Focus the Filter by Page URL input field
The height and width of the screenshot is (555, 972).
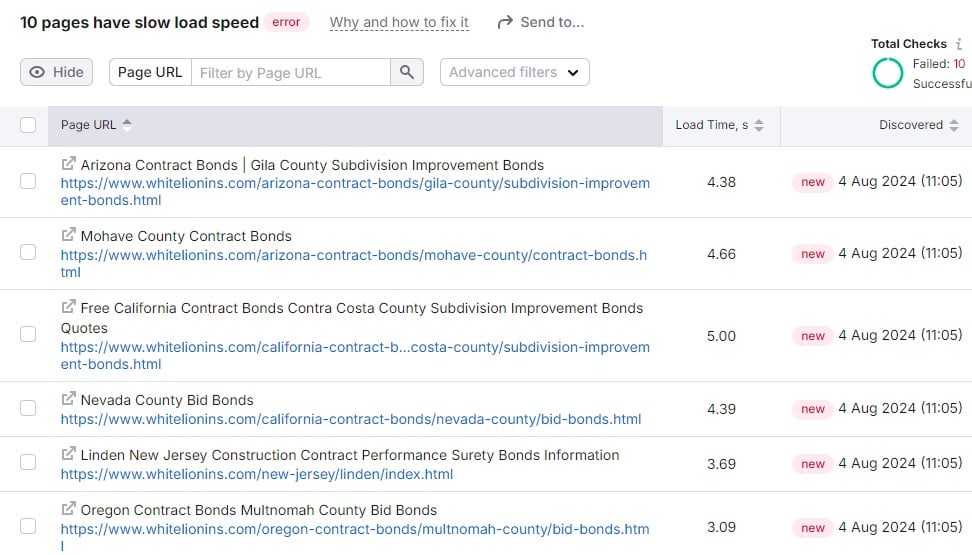290,72
